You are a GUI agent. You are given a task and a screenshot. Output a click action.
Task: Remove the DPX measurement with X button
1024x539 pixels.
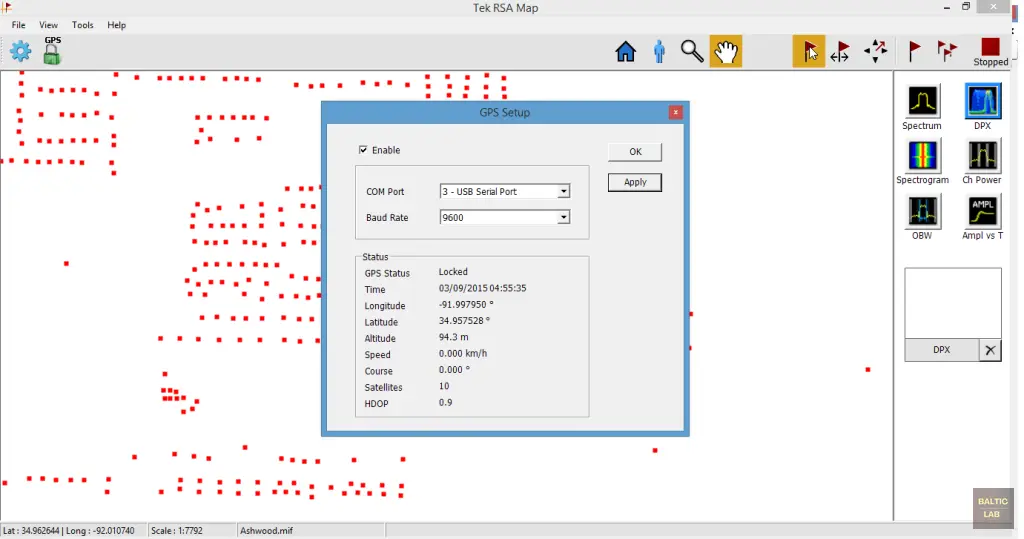tap(988, 350)
